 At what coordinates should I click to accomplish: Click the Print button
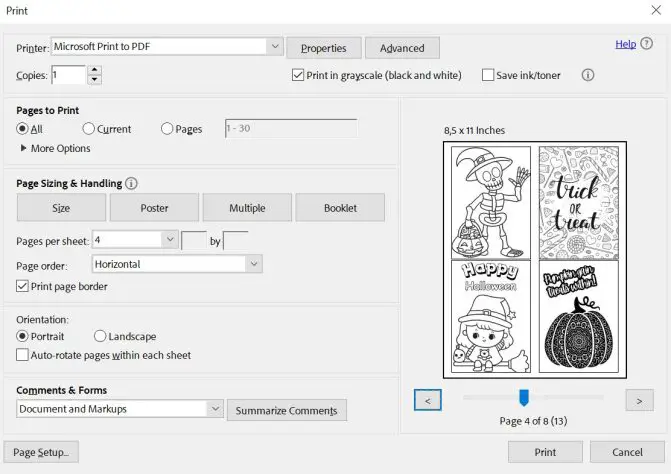(545, 452)
